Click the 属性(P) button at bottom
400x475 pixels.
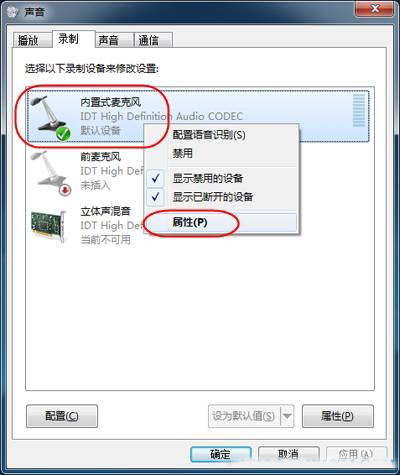click(338, 416)
